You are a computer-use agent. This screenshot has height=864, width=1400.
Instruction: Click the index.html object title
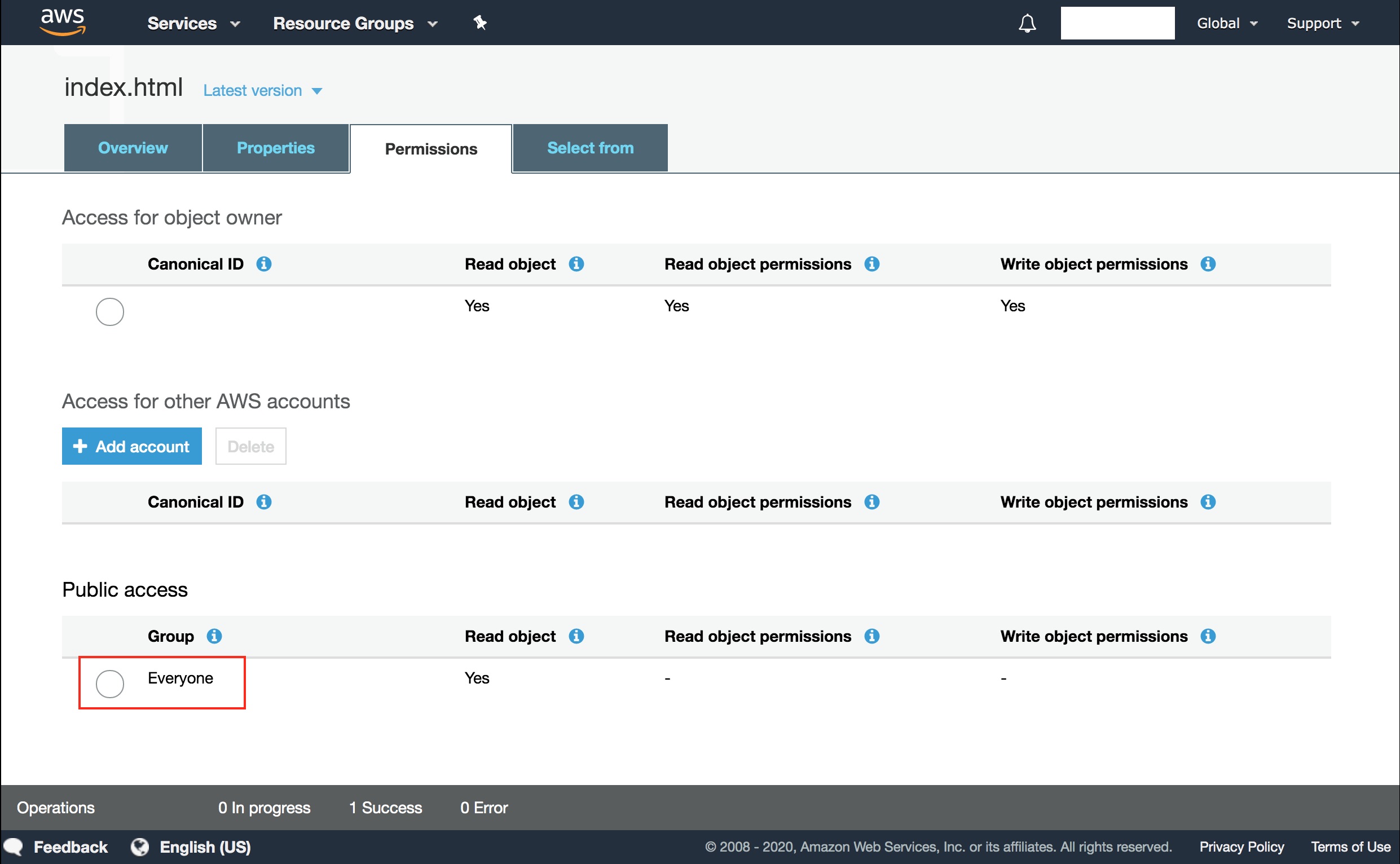click(124, 87)
